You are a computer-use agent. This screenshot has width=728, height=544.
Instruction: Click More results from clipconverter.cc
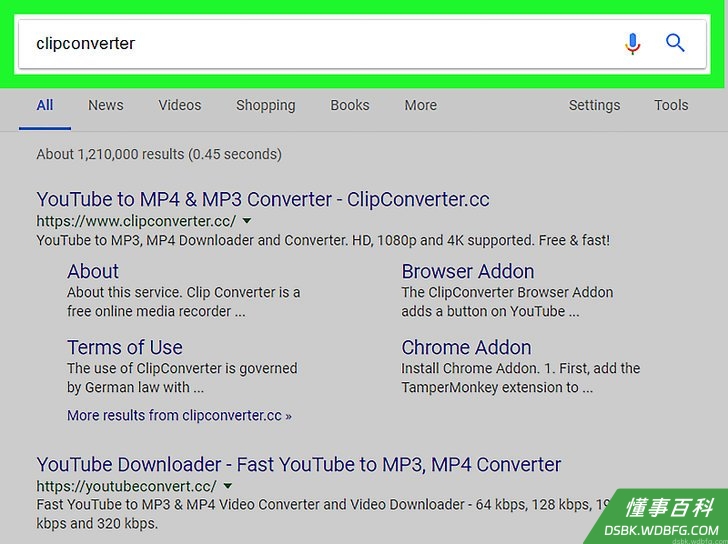(x=179, y=415)
